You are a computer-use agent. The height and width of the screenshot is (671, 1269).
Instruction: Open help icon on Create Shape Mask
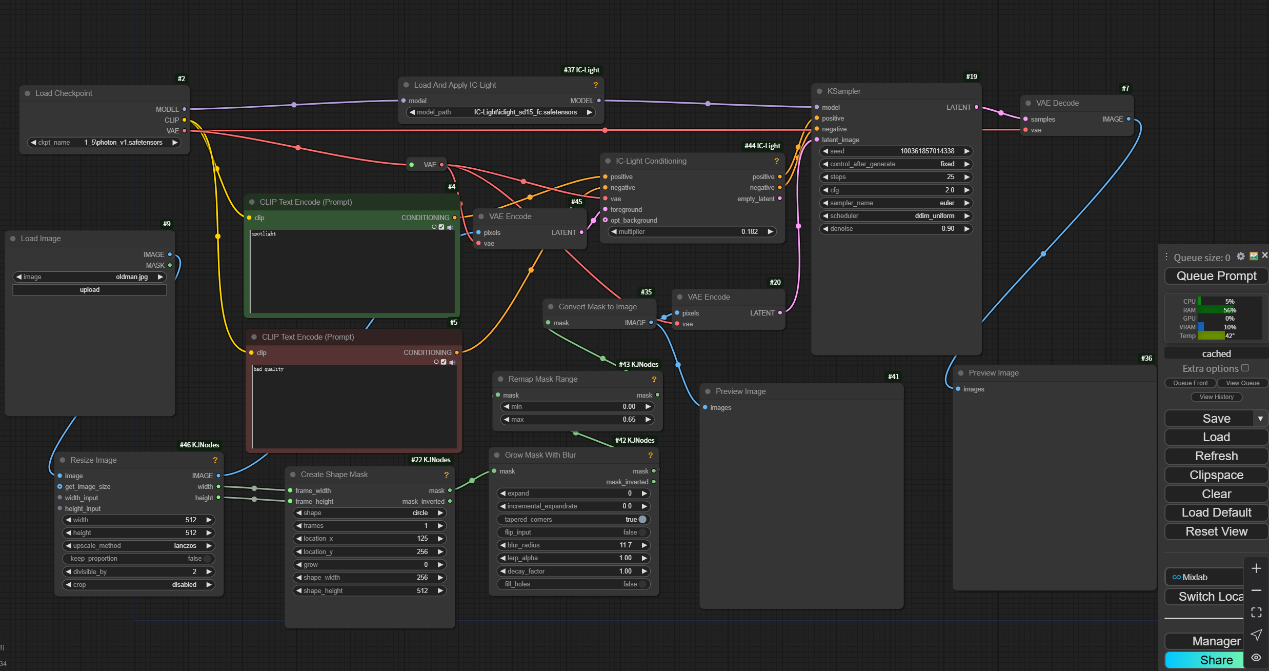446,474
